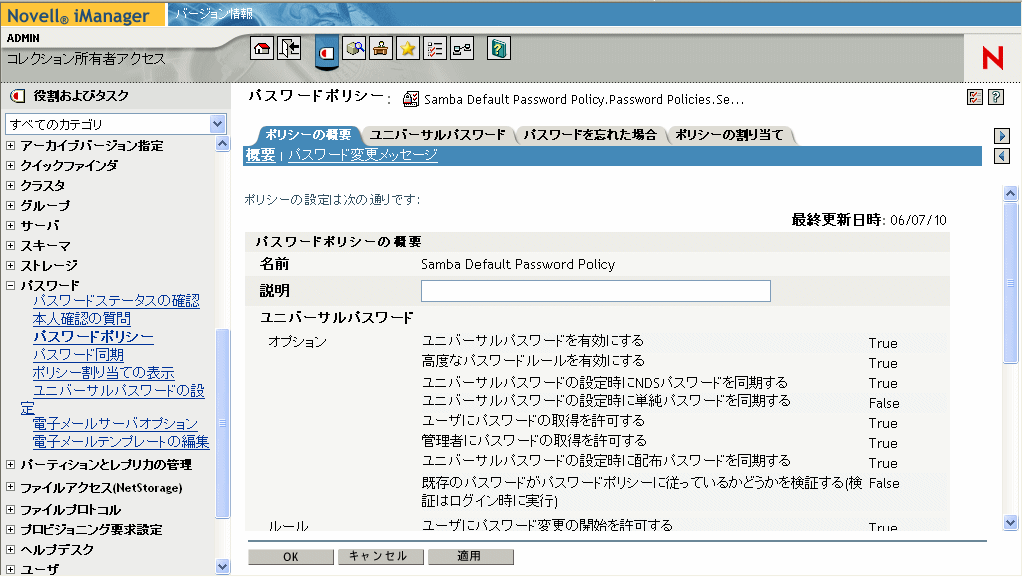This screenshot has width=1022, height=577.
Task: Click the OK button
Action: pos(291,557)
